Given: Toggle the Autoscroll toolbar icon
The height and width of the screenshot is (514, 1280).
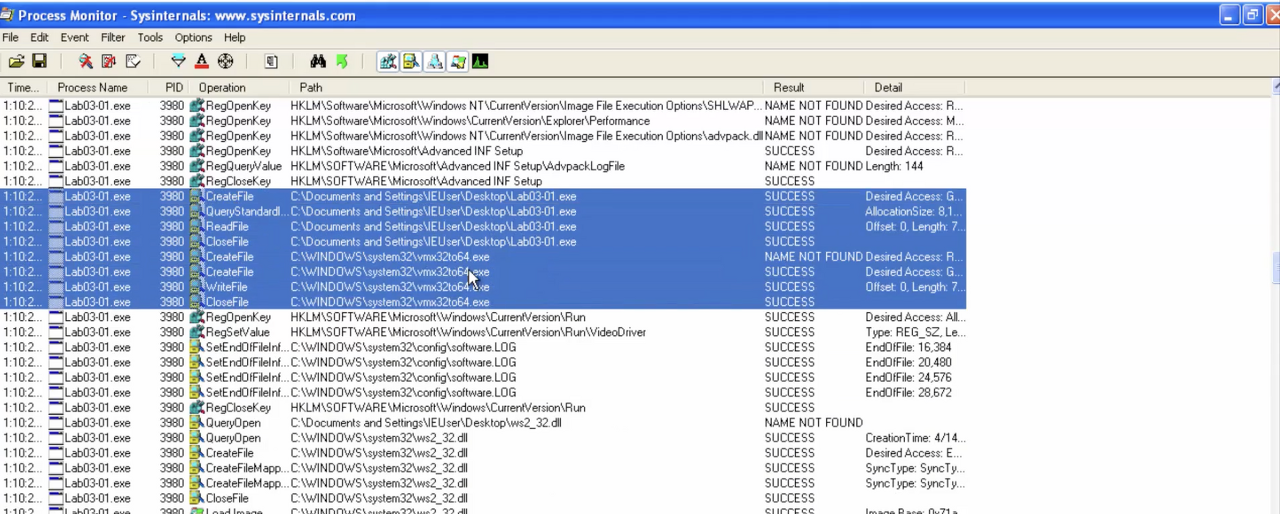Looking at the screenshot, I should click(109, 61).
